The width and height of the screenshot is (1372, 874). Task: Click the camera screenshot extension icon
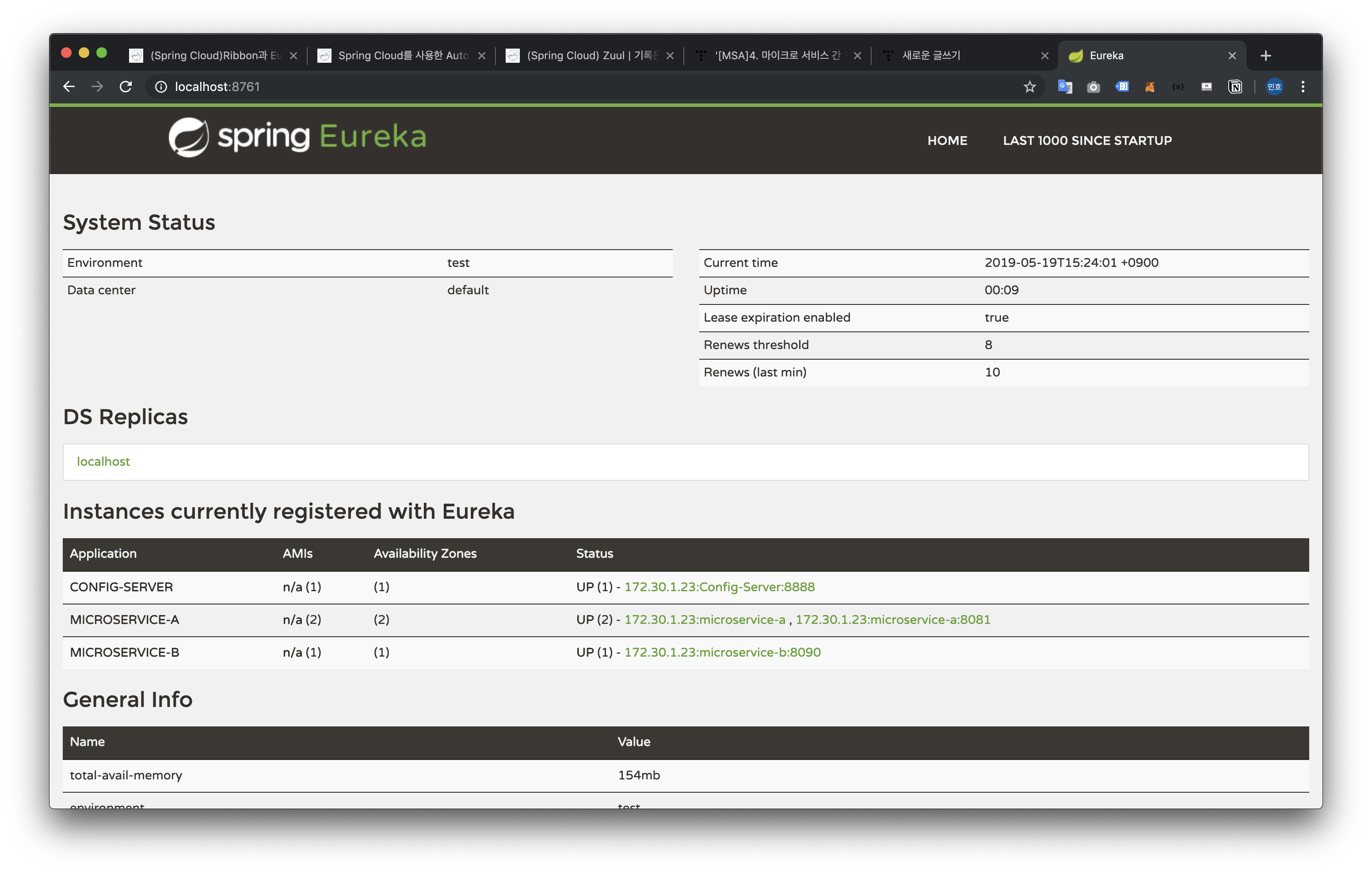click(x=1093, y=87)
